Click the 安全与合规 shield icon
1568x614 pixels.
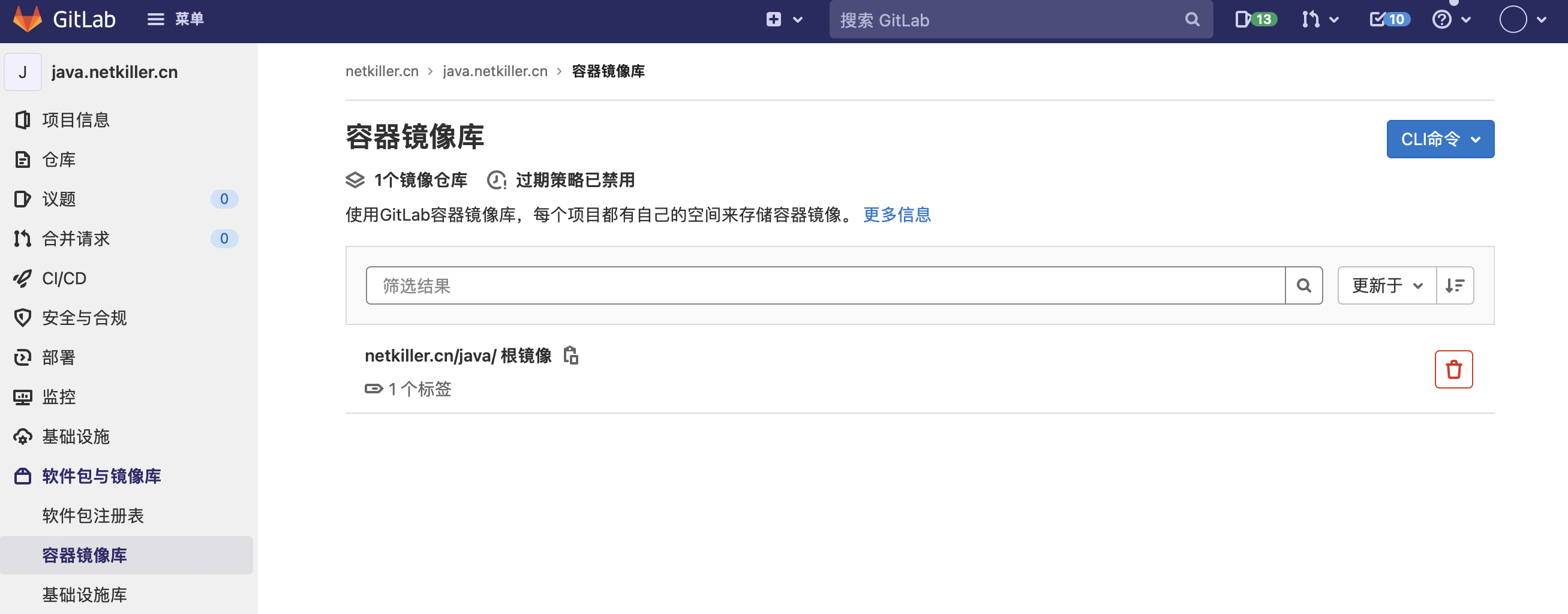point(23,318)
